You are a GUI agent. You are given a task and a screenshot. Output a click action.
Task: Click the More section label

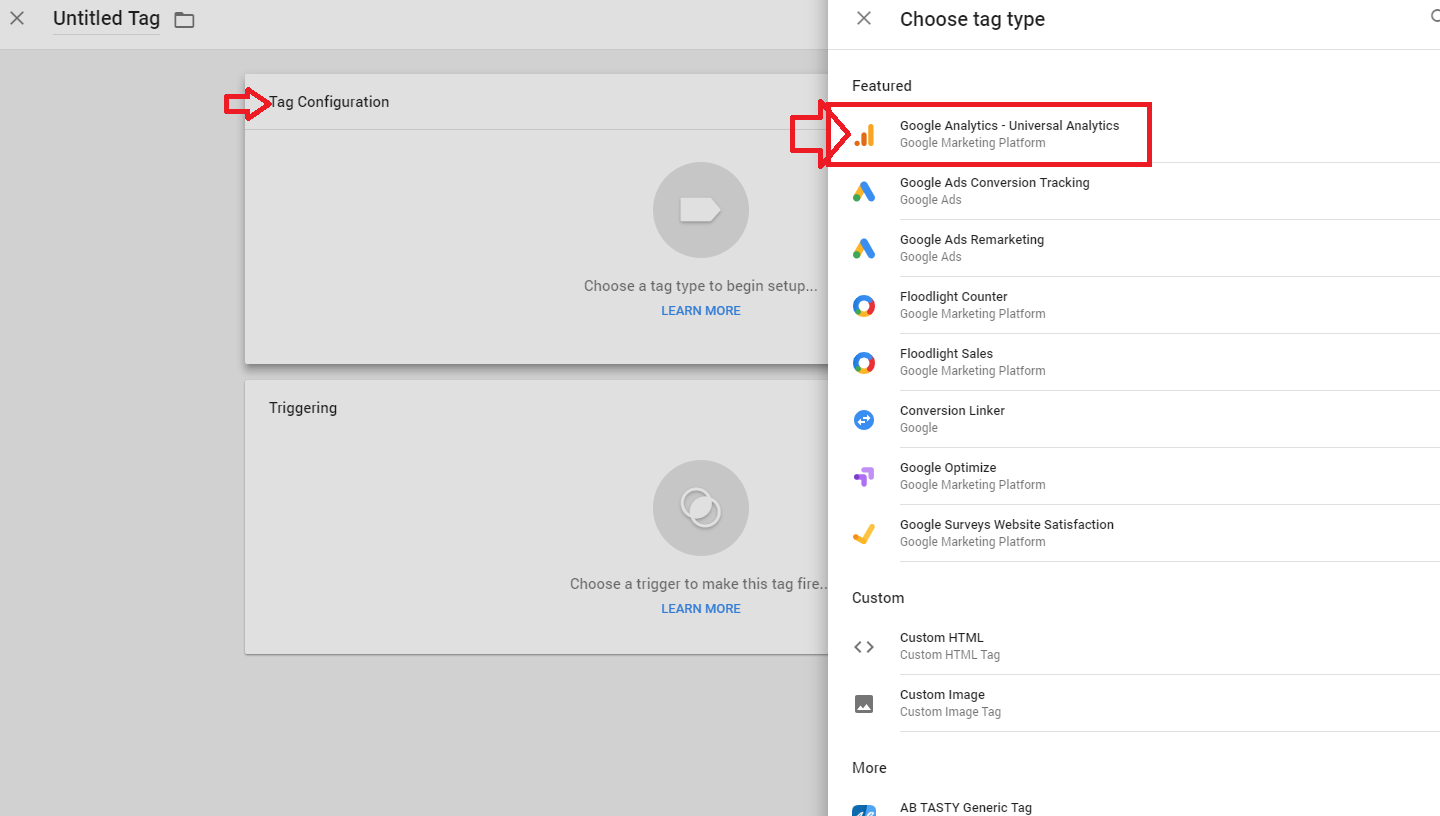coord(869,768)
